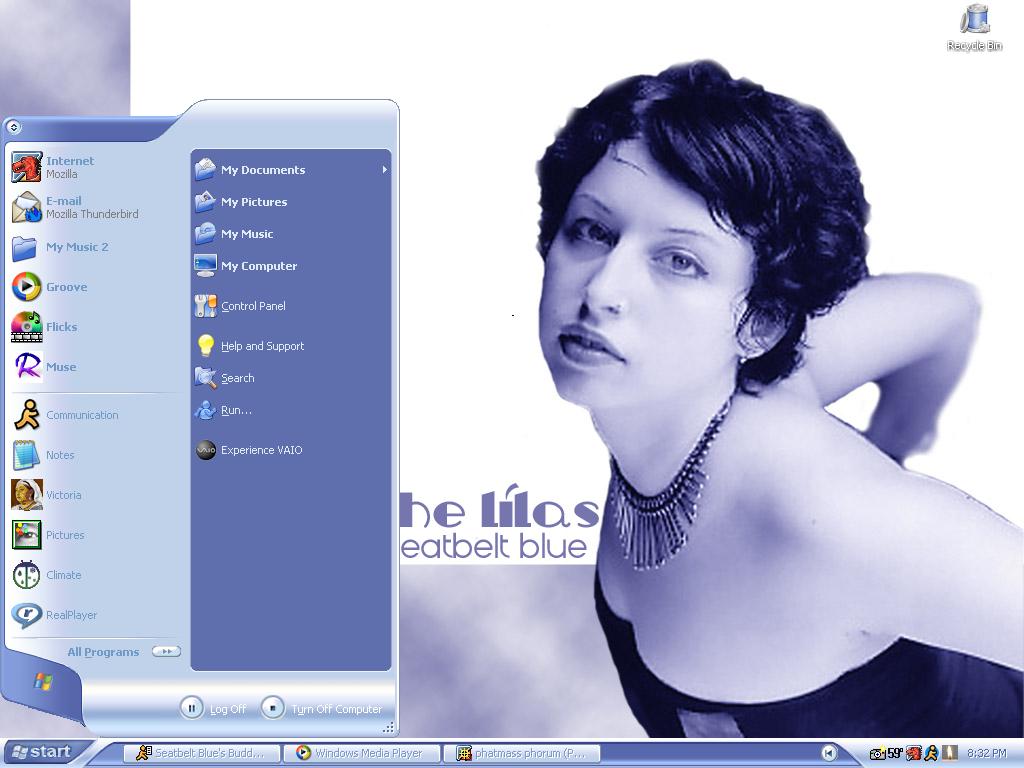Open the Flicks film icon
1024x768 pixels.
click(27, 327)
